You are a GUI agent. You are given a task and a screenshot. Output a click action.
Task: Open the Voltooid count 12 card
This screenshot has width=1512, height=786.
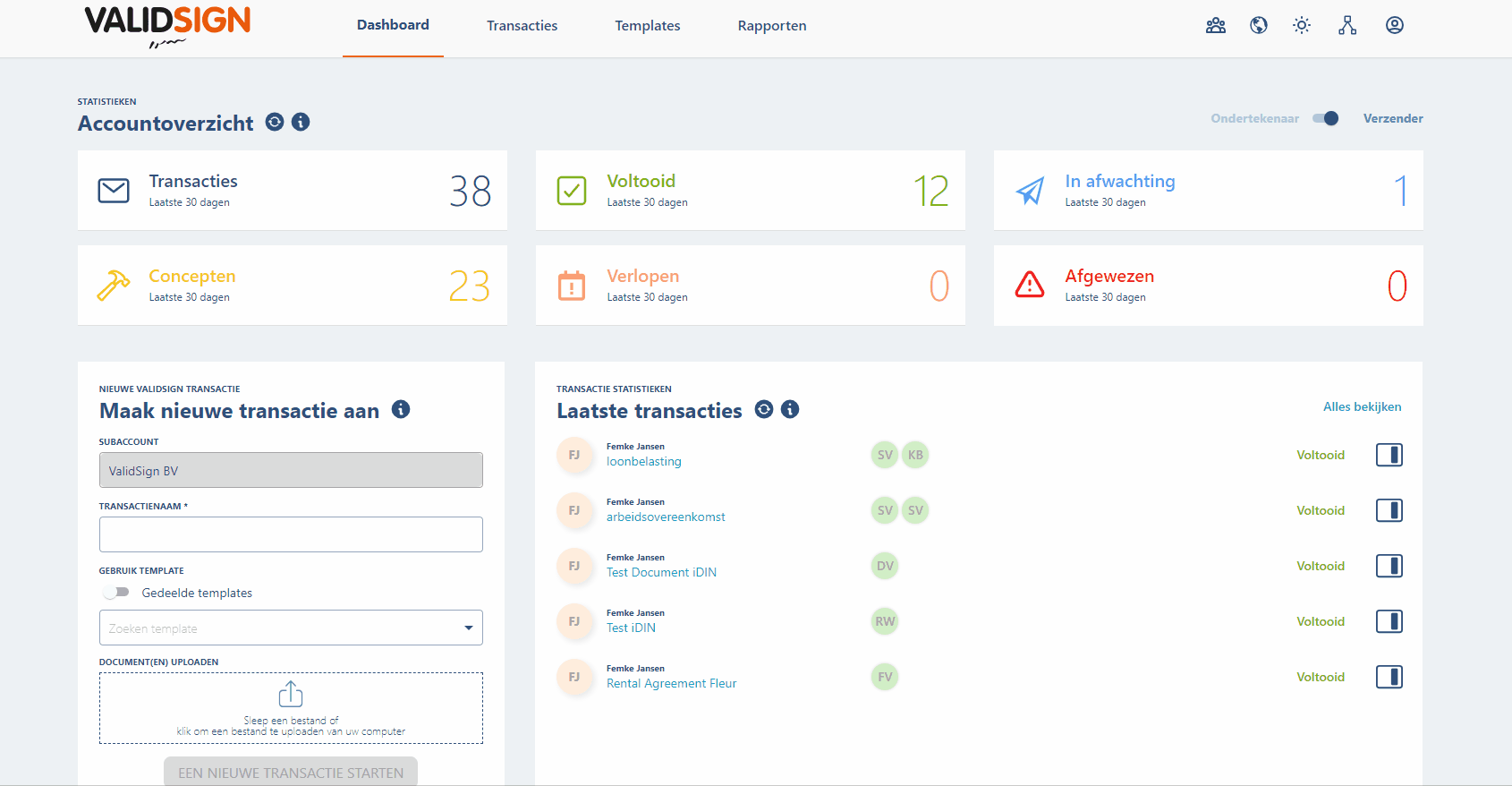click(x=751, y=191)
